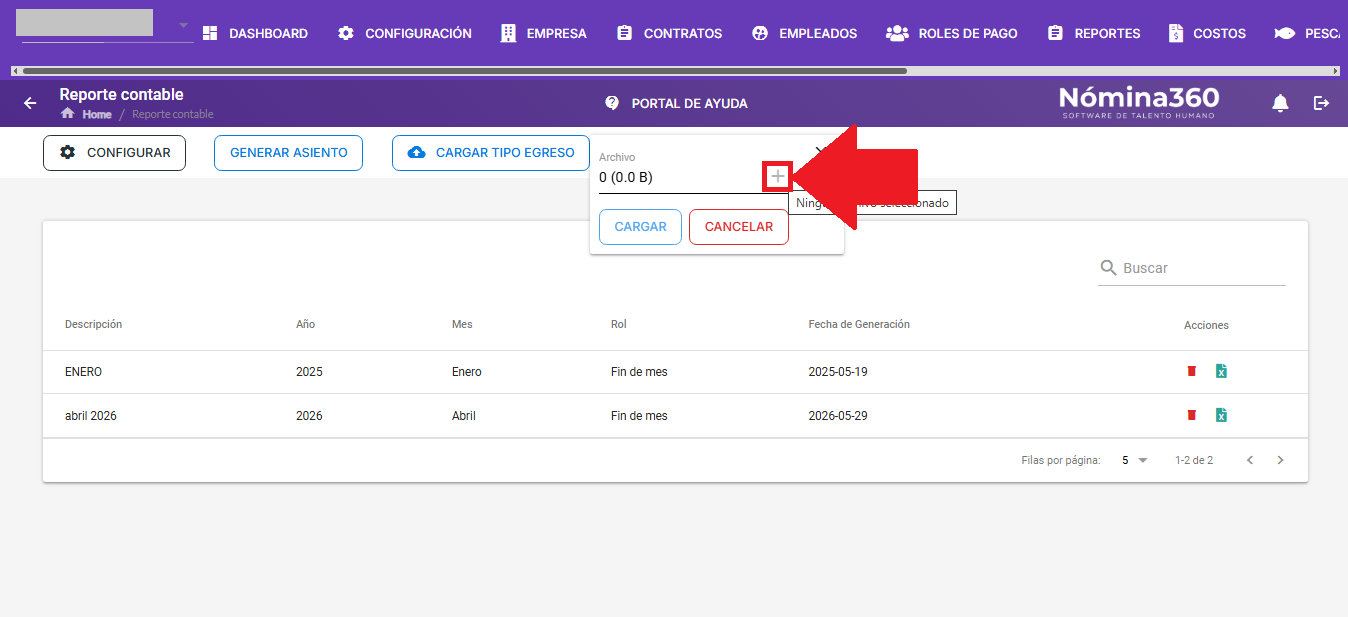Click the Contratos clipboard icon
Image resolution: width=1348 pixels, height=617 pixels.
pos(625,33)
